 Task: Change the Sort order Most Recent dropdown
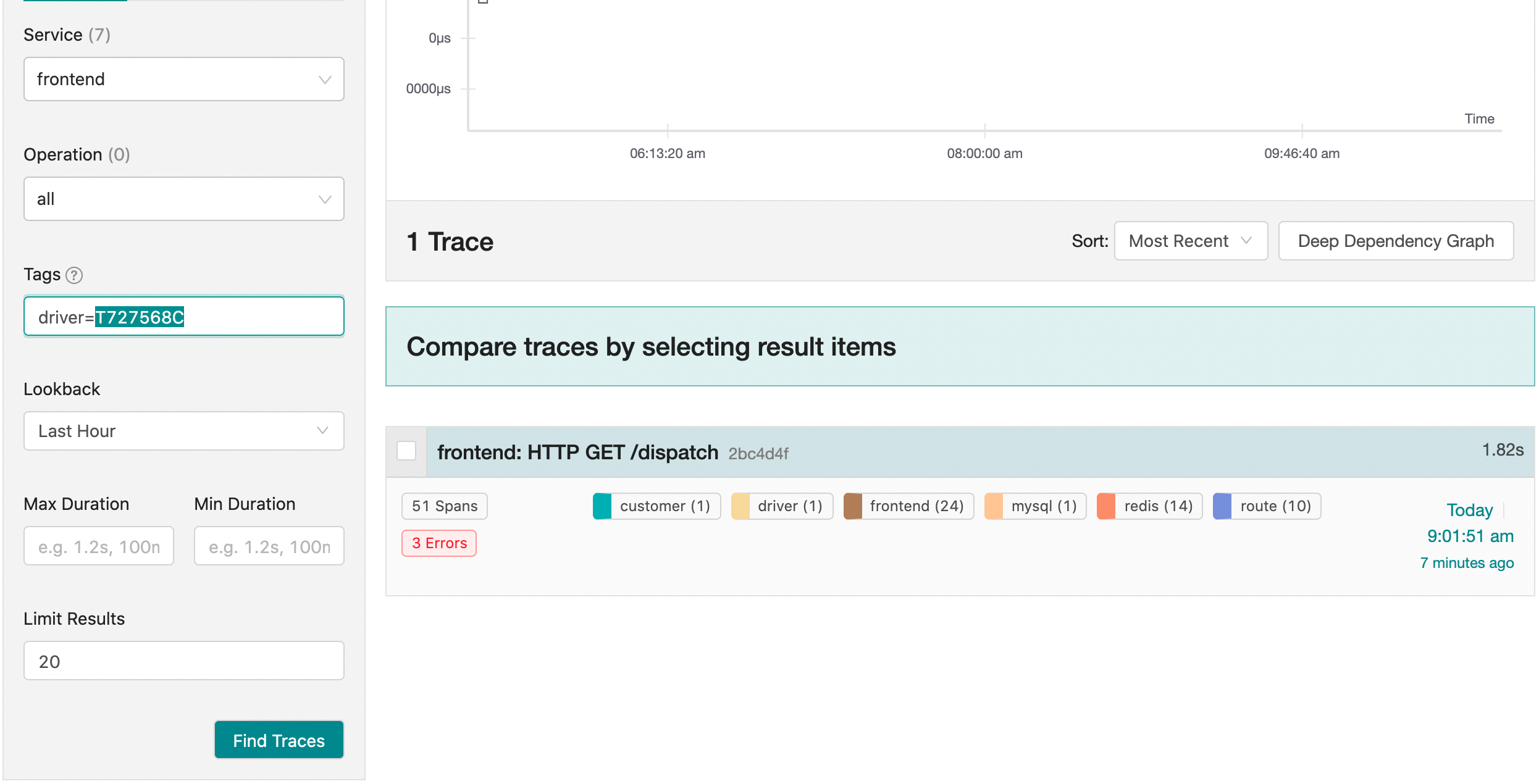click(x=1190, y=241)
